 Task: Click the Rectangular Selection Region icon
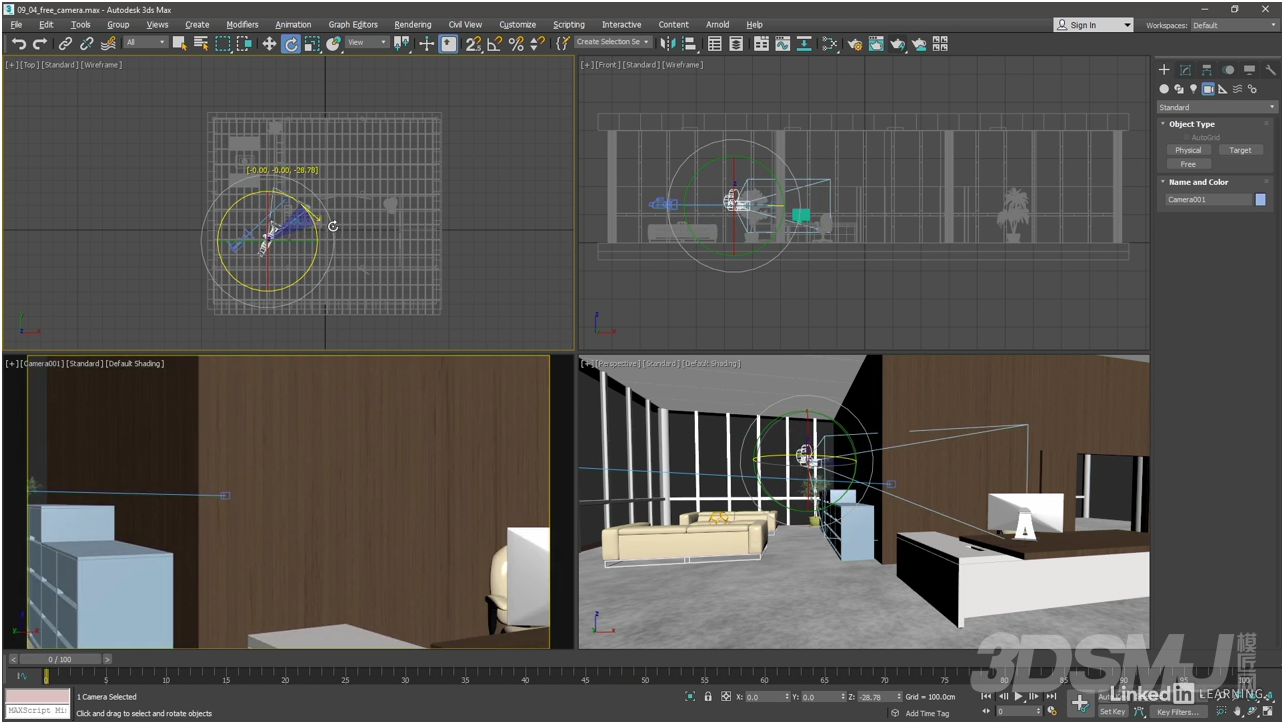pyautogui.click(x=223, y=43)
